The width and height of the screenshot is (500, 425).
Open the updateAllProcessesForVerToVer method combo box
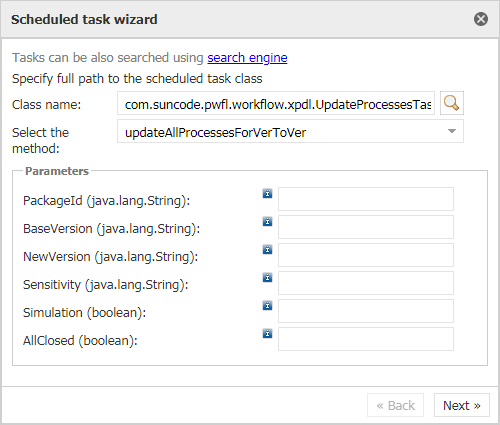tap(290, 131)
